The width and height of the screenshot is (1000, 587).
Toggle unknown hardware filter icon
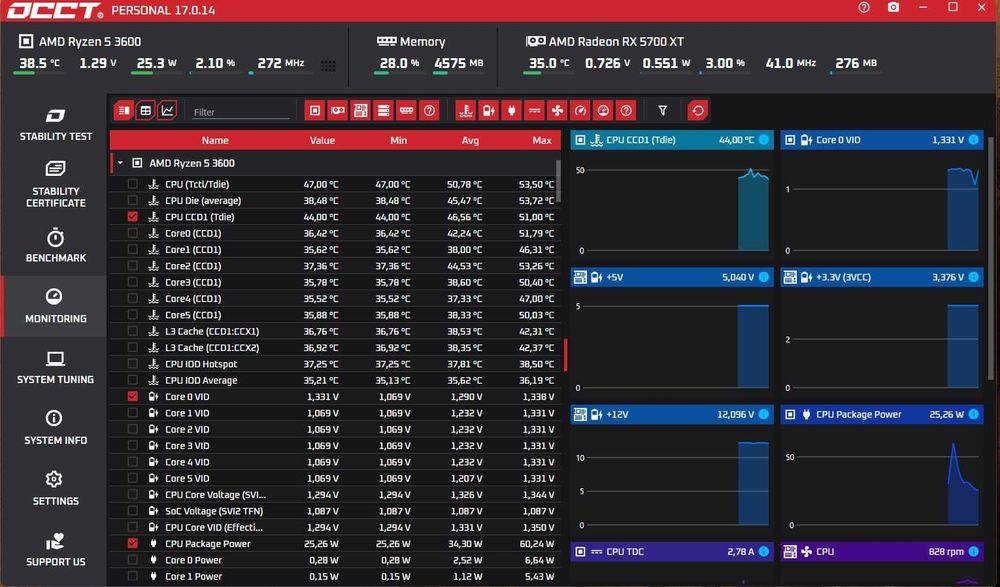429,110
